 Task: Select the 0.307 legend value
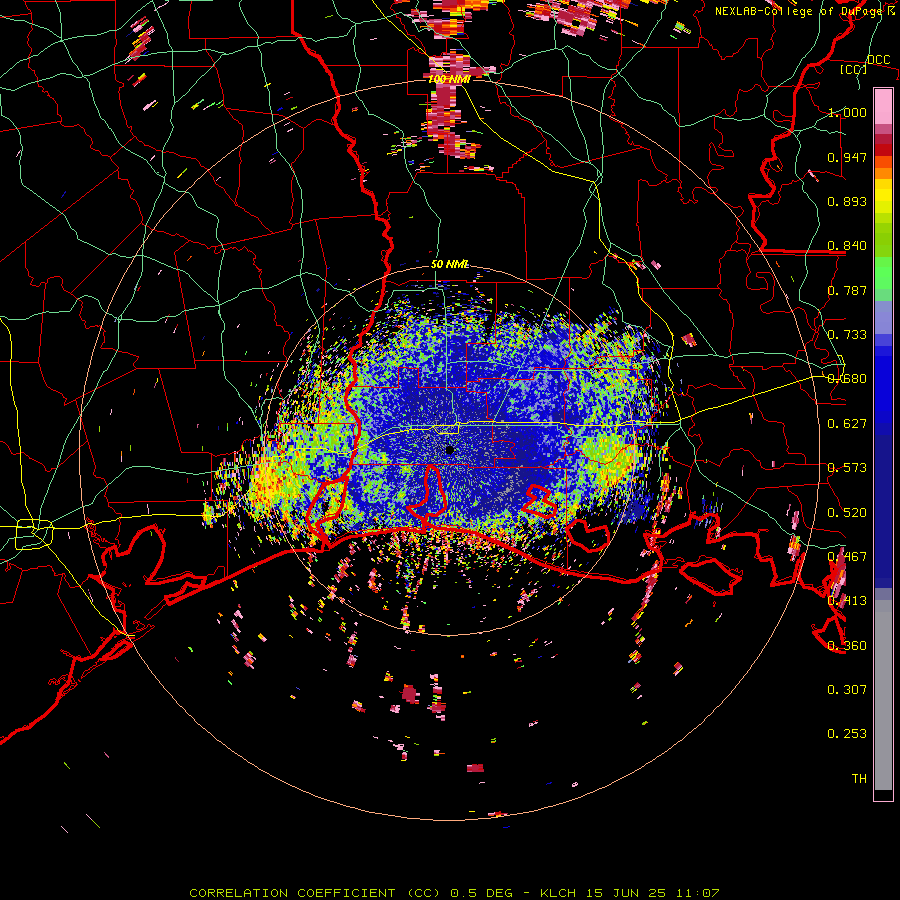point(847,690)
